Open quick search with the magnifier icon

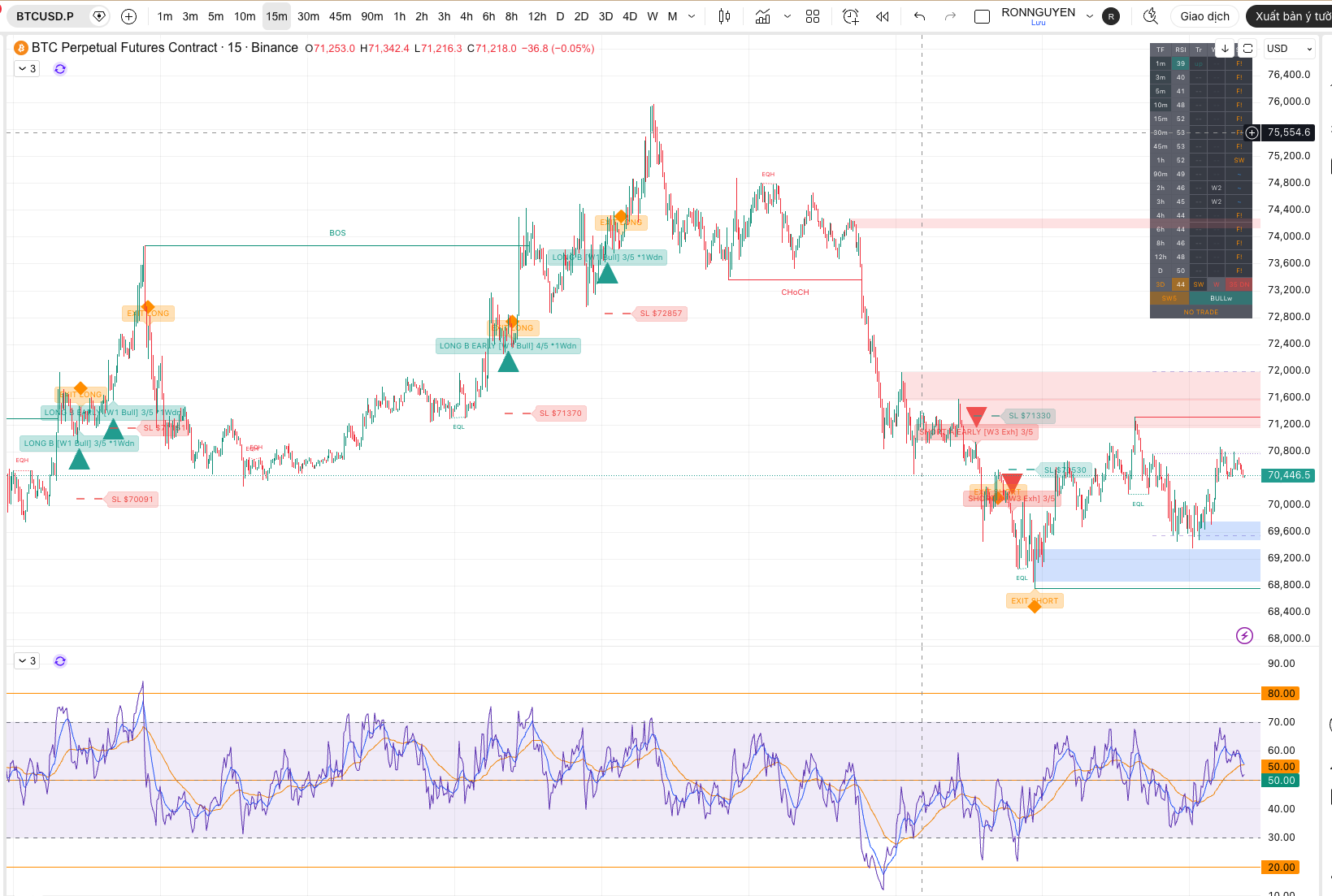(1150, 15)
